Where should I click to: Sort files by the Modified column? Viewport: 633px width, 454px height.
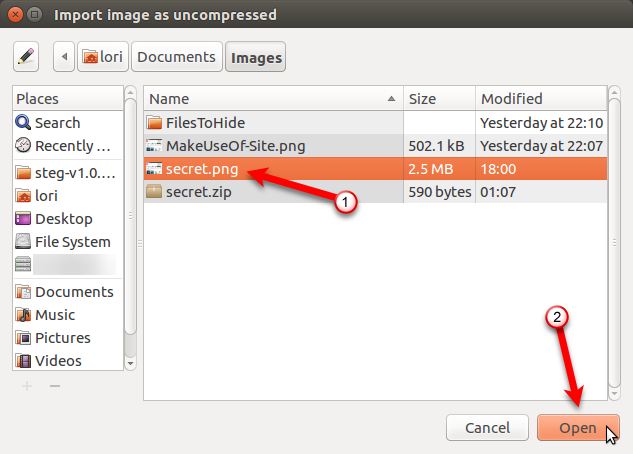[540, 99]
